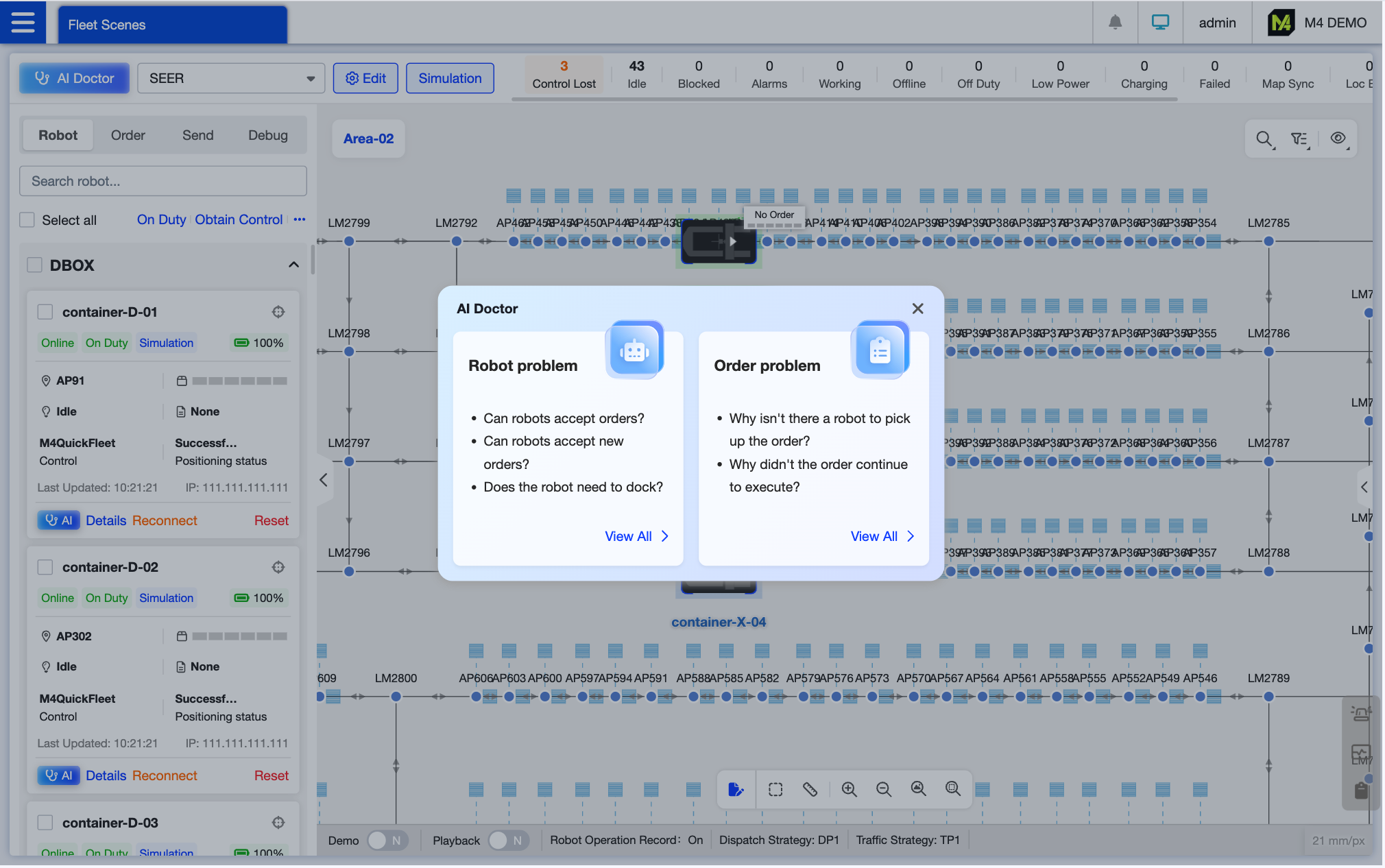The height and width of the screenshot is (868, 1385).
Task: Click the notification bell icon
Action: click(1115, 23)
